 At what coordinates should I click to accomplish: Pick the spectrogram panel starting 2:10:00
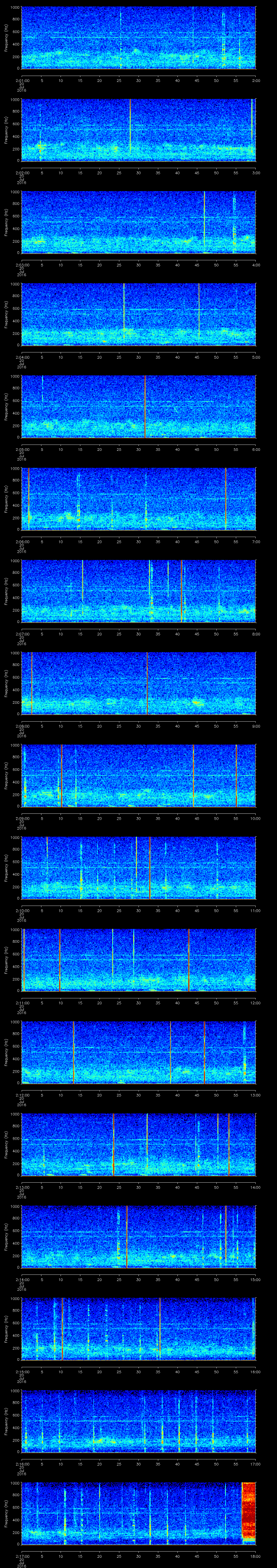139,868
